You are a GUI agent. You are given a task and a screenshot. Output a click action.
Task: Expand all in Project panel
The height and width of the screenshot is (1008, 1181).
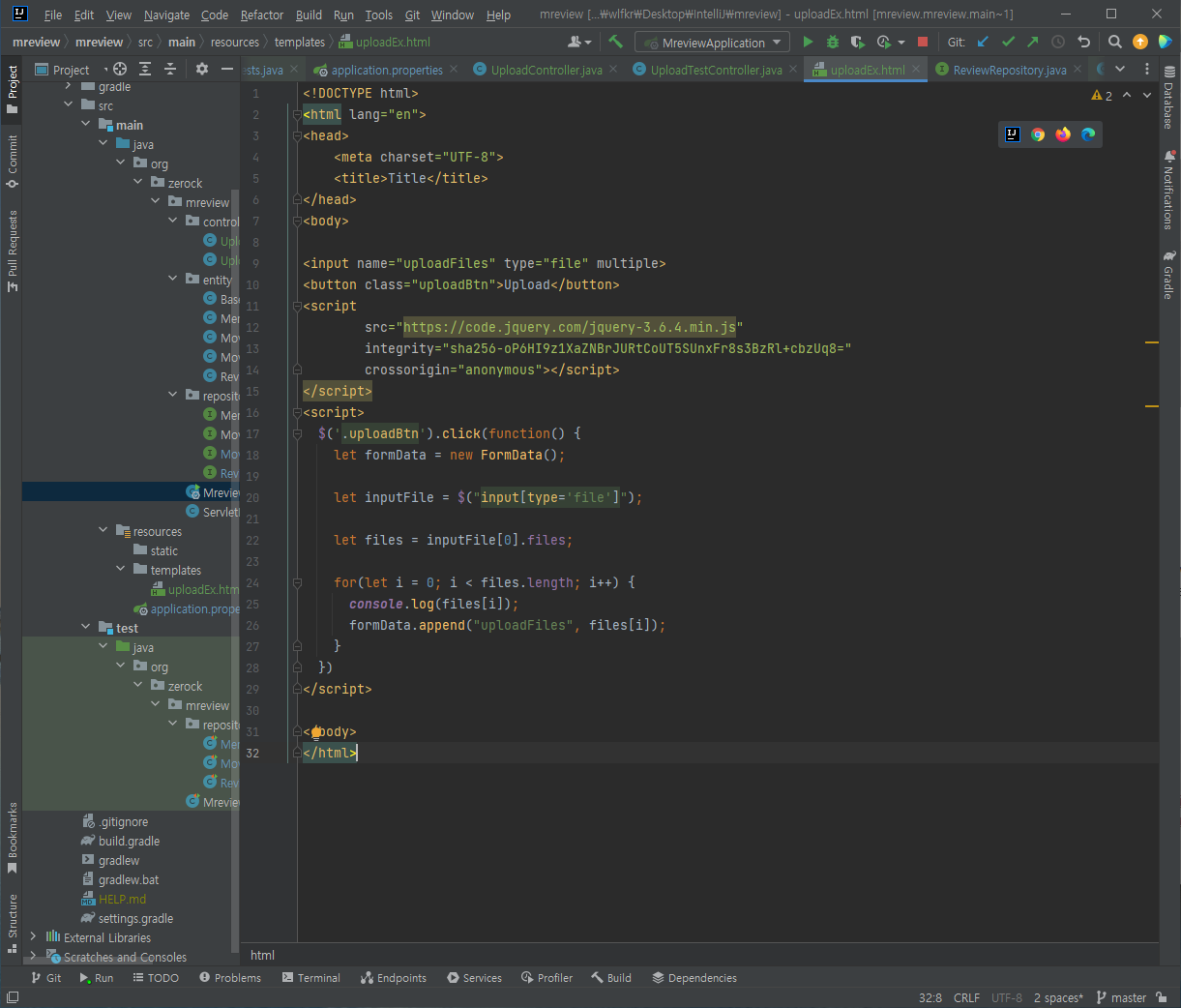[145, 69]
